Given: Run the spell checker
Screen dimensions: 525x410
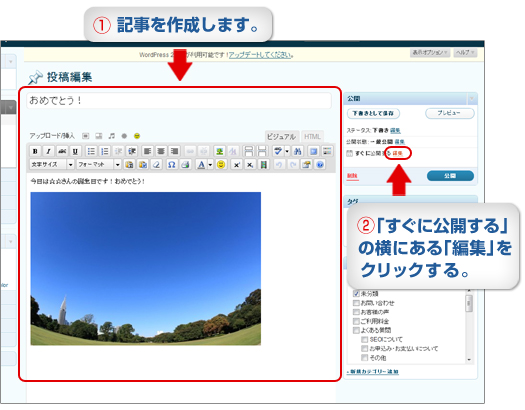Looking at the screenshot, I should pyautogui.click(x=278, y=151).
